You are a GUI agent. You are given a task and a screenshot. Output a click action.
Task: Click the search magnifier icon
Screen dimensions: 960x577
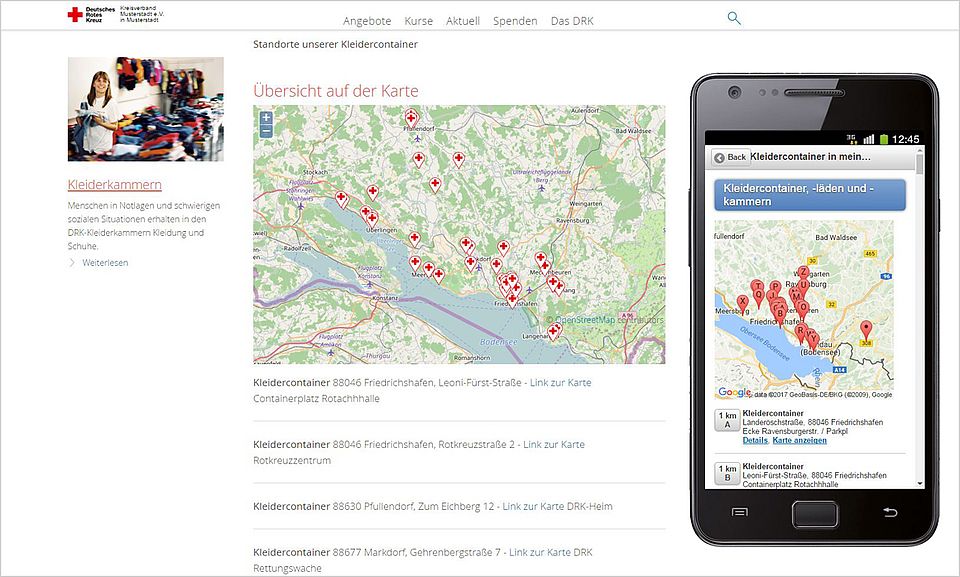(x=734, y=19)
